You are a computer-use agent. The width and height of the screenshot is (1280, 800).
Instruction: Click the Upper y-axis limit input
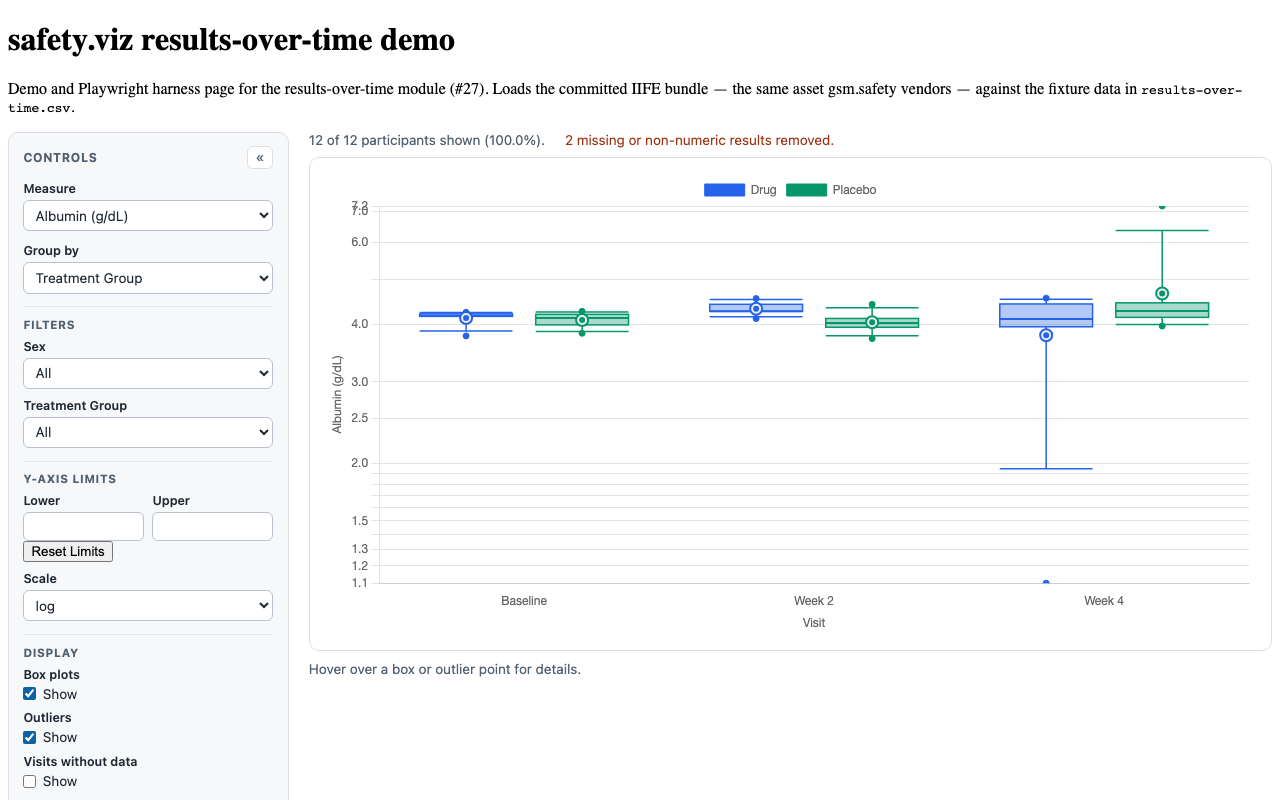pyautogui.click(x=212, y=527)
